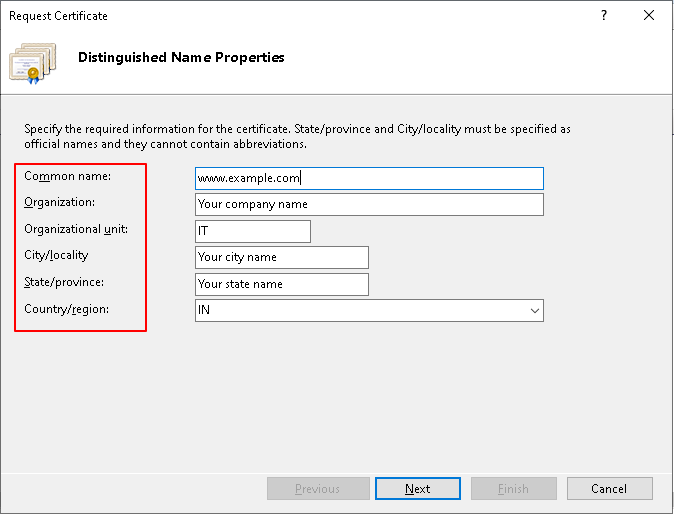Click the "Common name:" label
Screen dimensions: 674x515
coord(68,176)
